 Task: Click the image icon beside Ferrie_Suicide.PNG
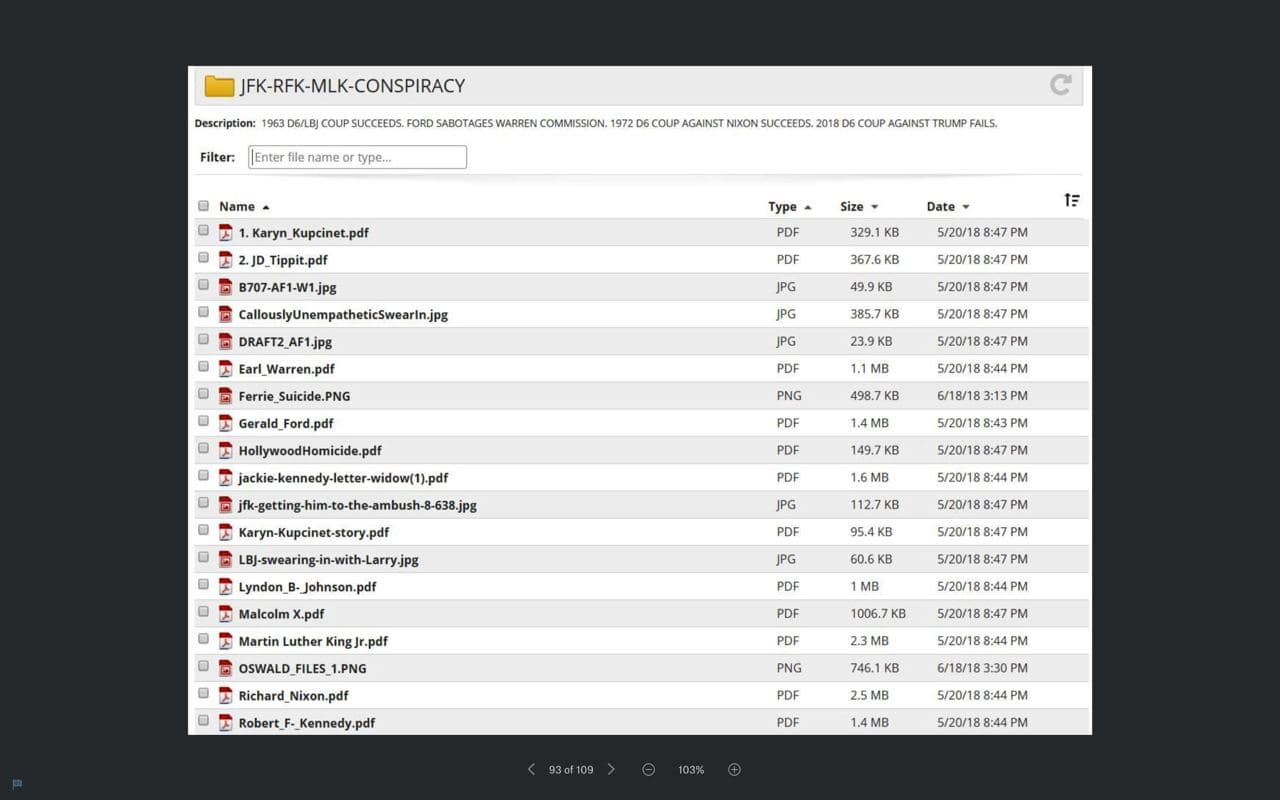[x=226, y=396]
